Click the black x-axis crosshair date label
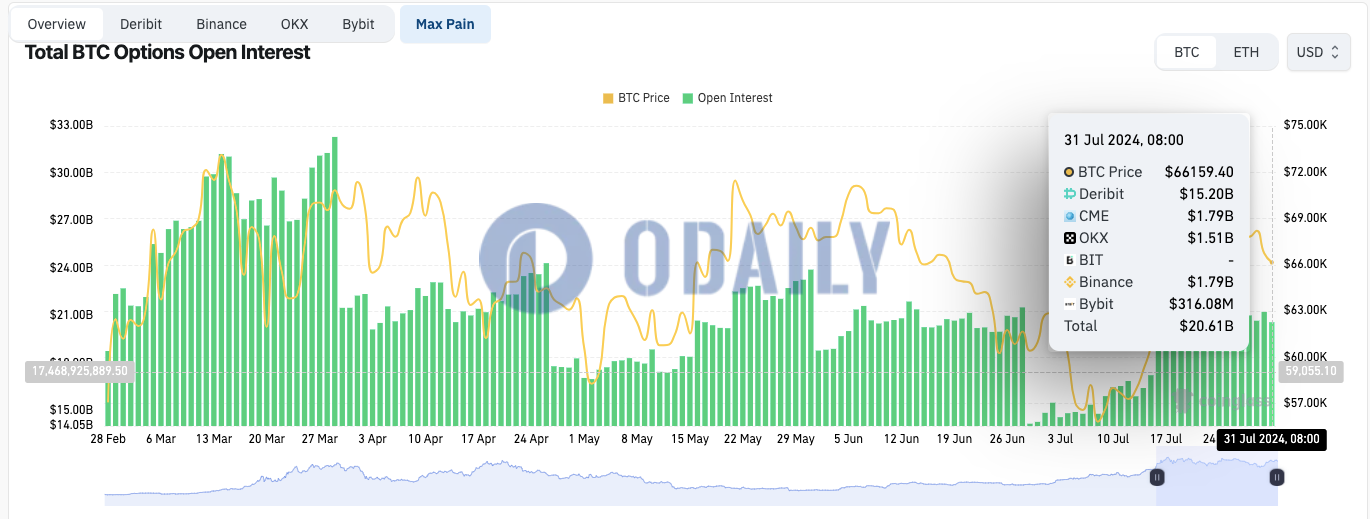 (1271, 439)
